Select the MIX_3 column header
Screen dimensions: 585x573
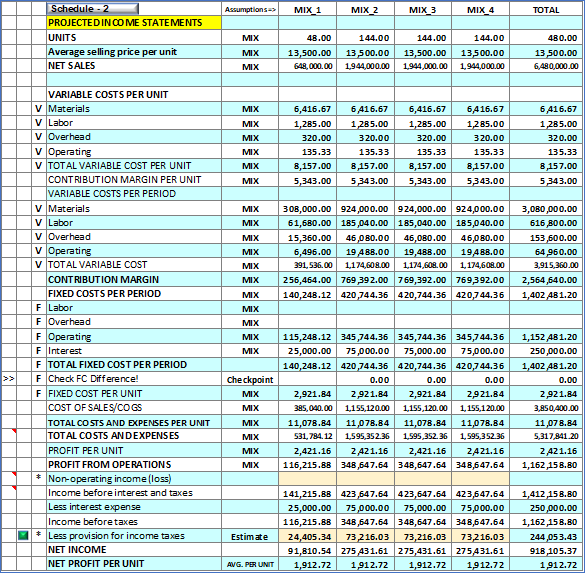coord(422,10)
